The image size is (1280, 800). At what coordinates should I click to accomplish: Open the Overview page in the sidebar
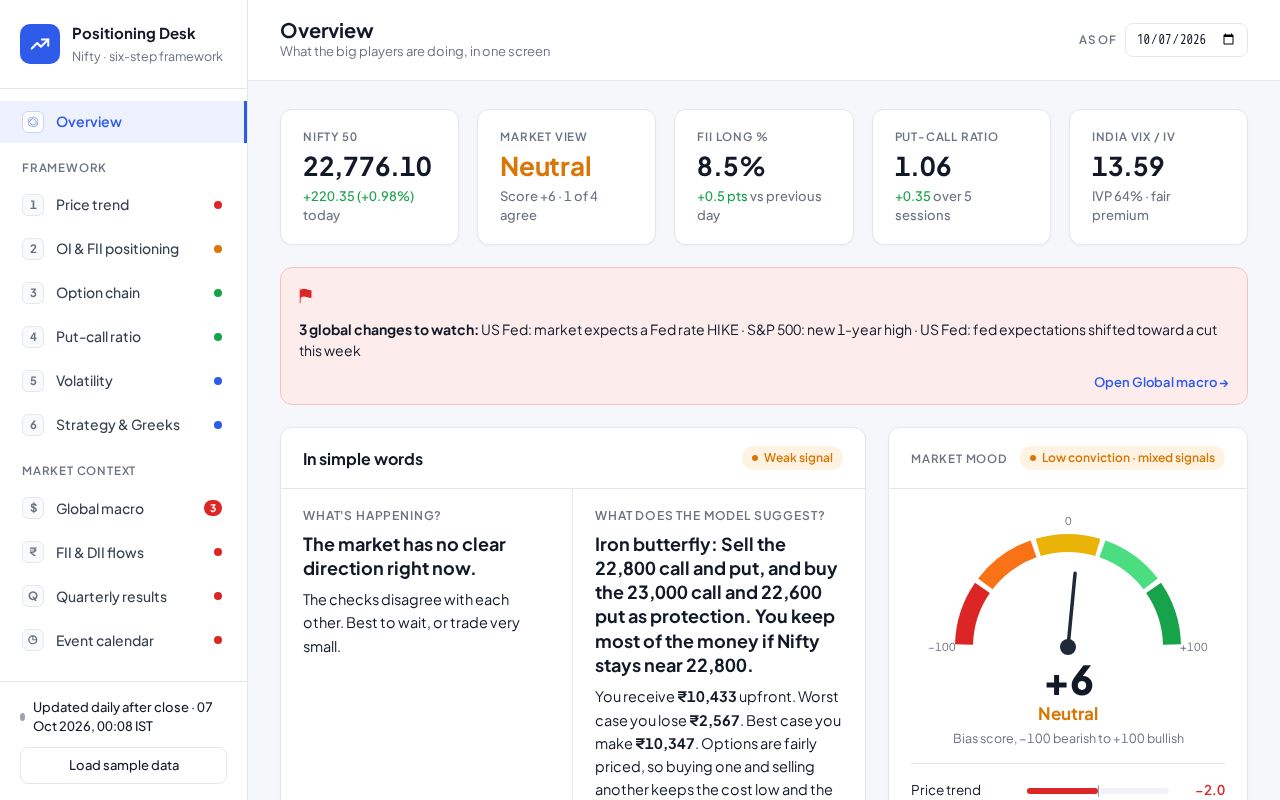pyautogui.click(x=123, y=122)
